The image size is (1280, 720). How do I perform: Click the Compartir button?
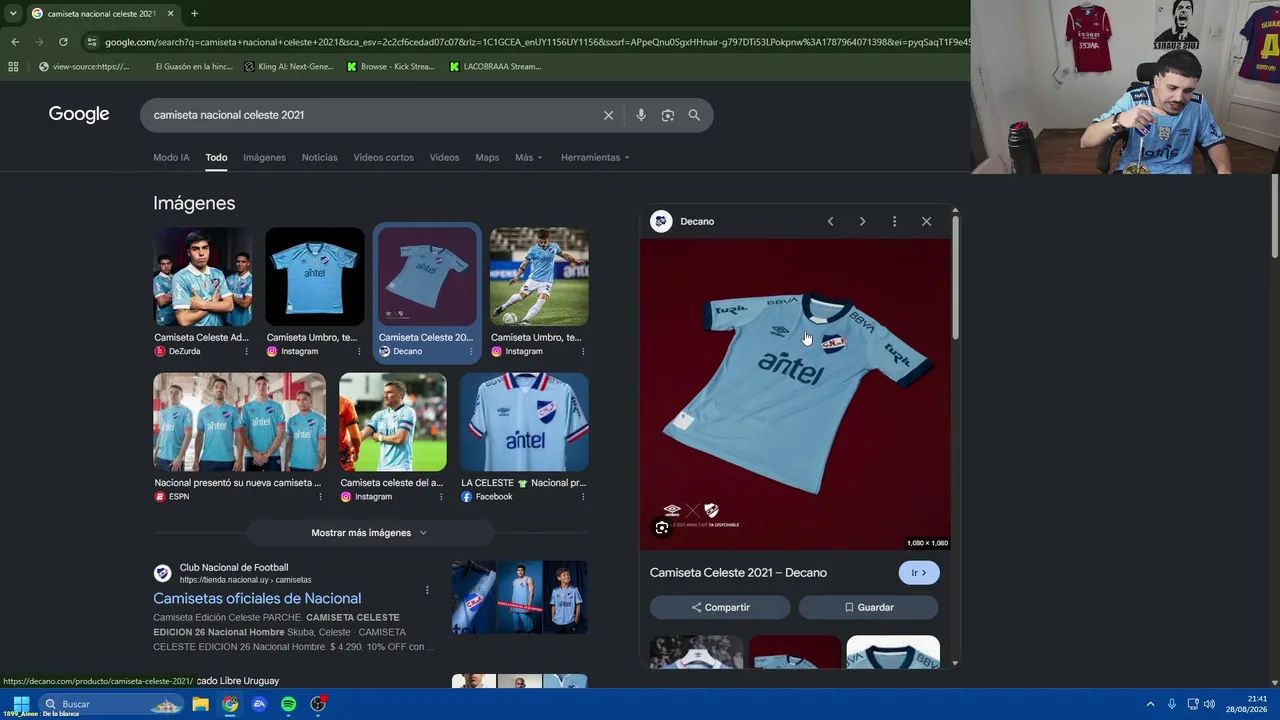pos(720,607)
